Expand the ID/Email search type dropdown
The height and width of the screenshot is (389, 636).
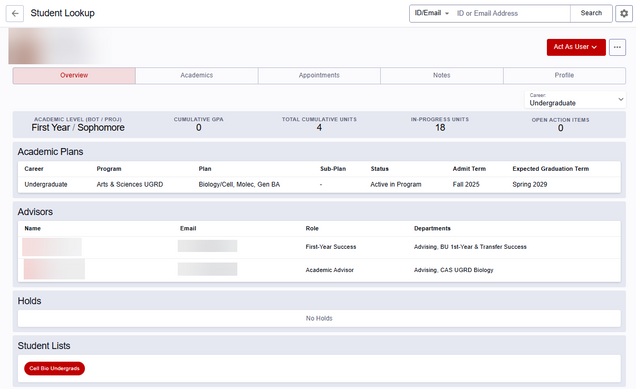[x=432, y=13]
